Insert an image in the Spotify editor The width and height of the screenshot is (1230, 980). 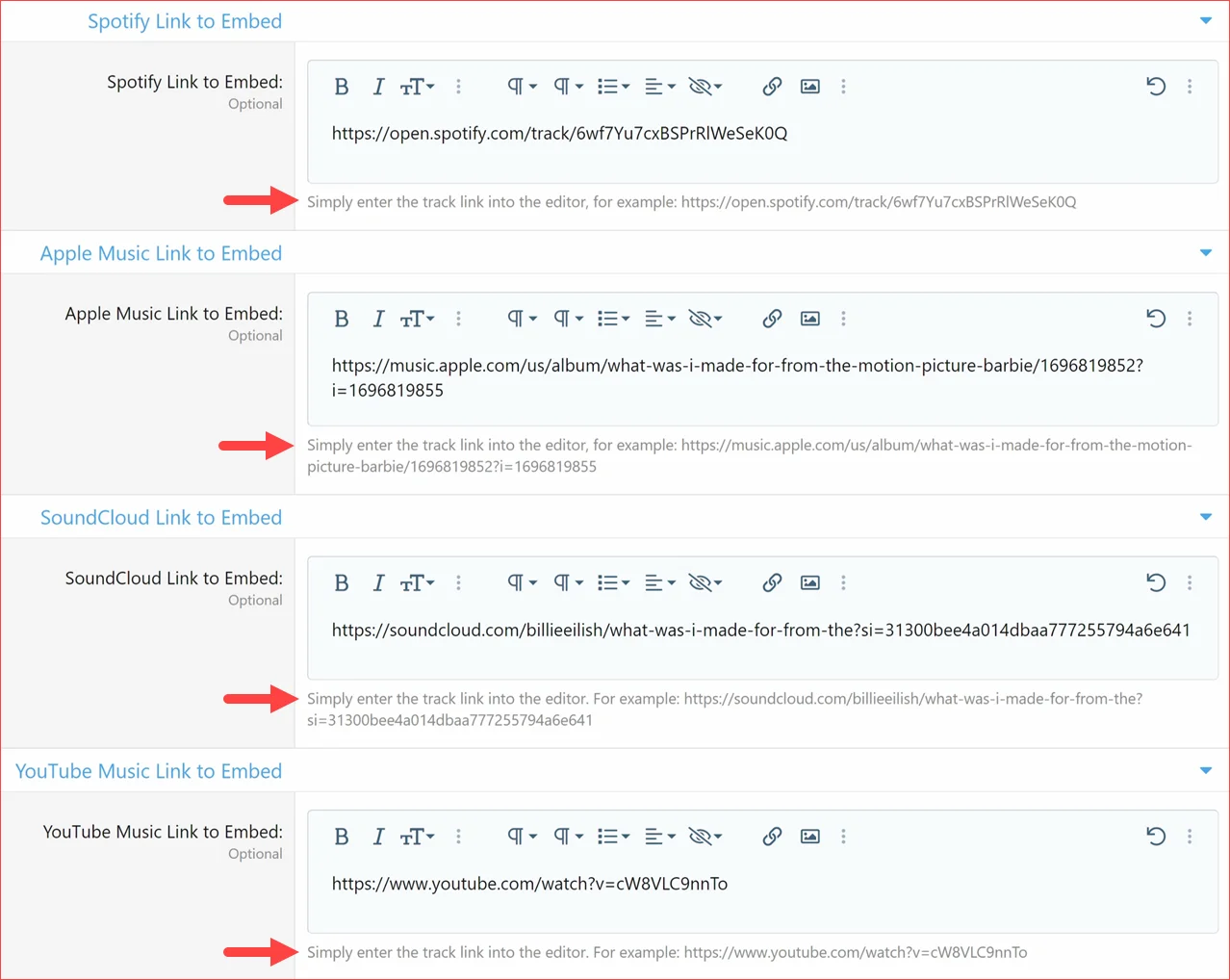pyautogui.click(x=810, y=87)
